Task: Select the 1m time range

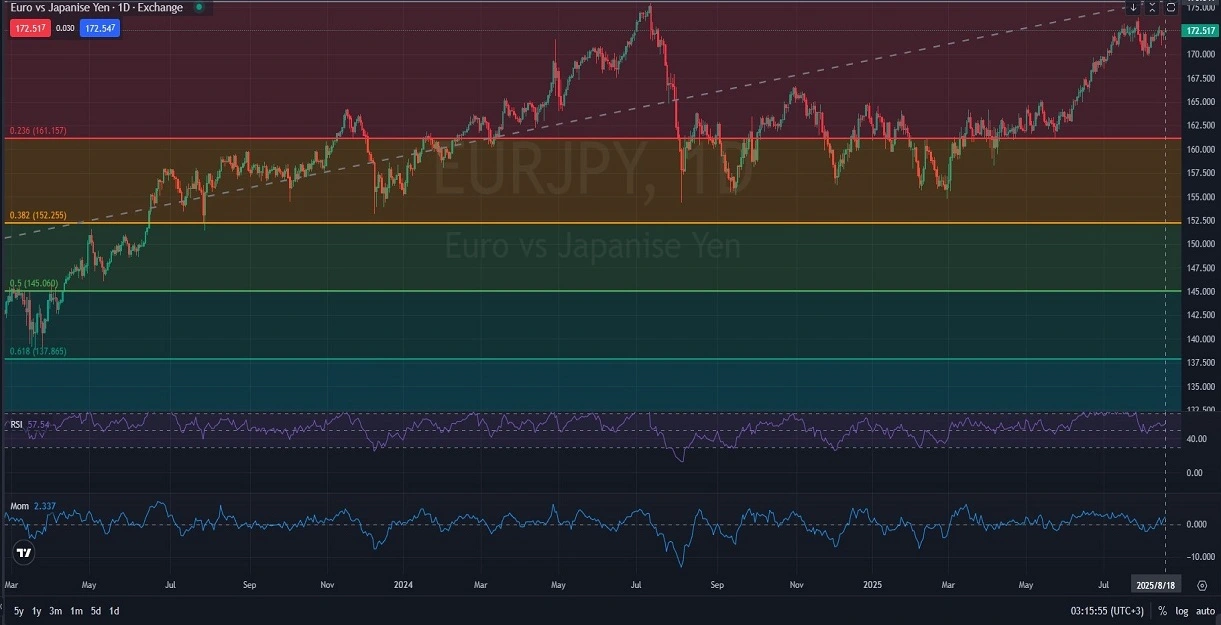Action: click(76, 610)
